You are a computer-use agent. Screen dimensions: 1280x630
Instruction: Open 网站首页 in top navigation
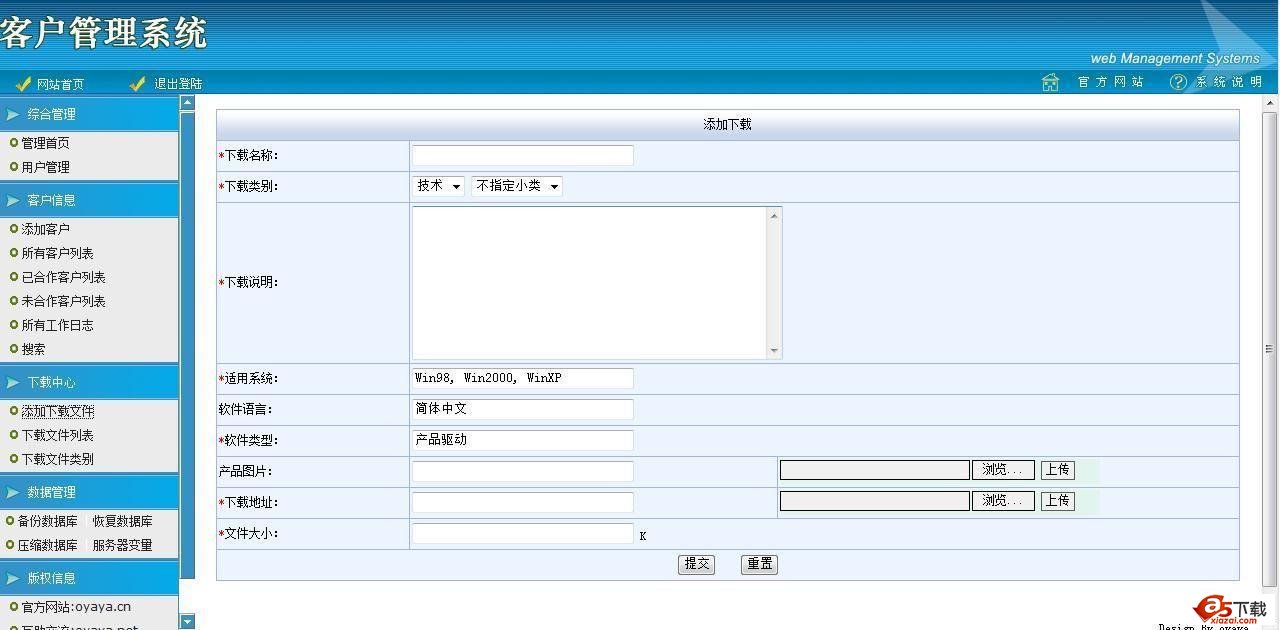(60, 84)
